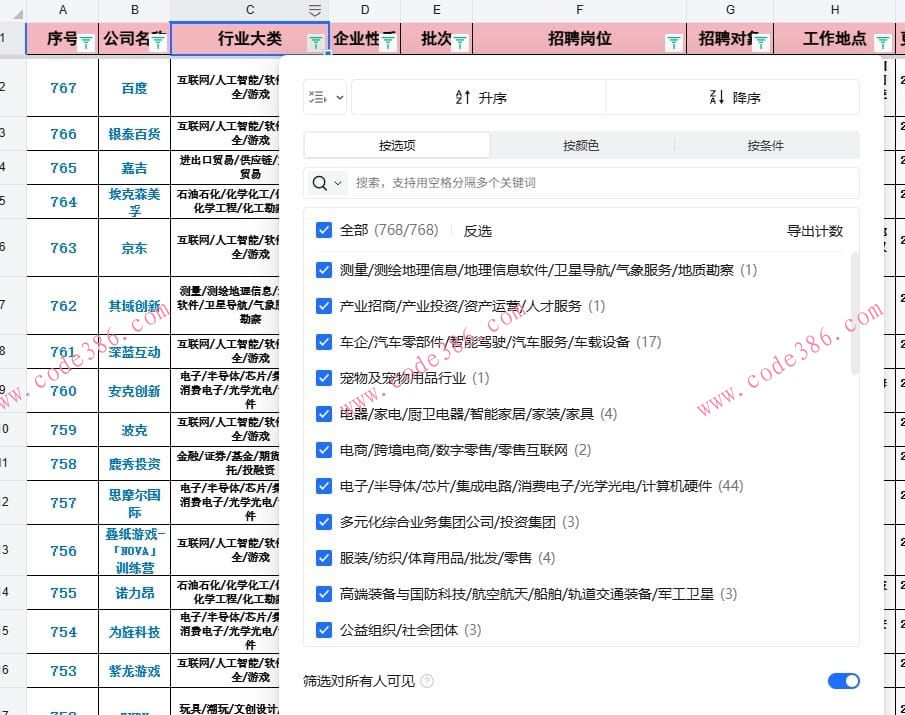Image resolution: width=905 pixels, height=715 pixels.
Task: Uncheck the 电子/半导体/芯片 category checkbox
Action: (x=324, y=486)
